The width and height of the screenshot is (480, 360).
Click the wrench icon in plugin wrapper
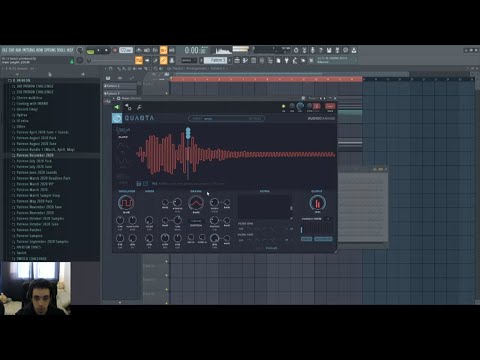point(139,107)
